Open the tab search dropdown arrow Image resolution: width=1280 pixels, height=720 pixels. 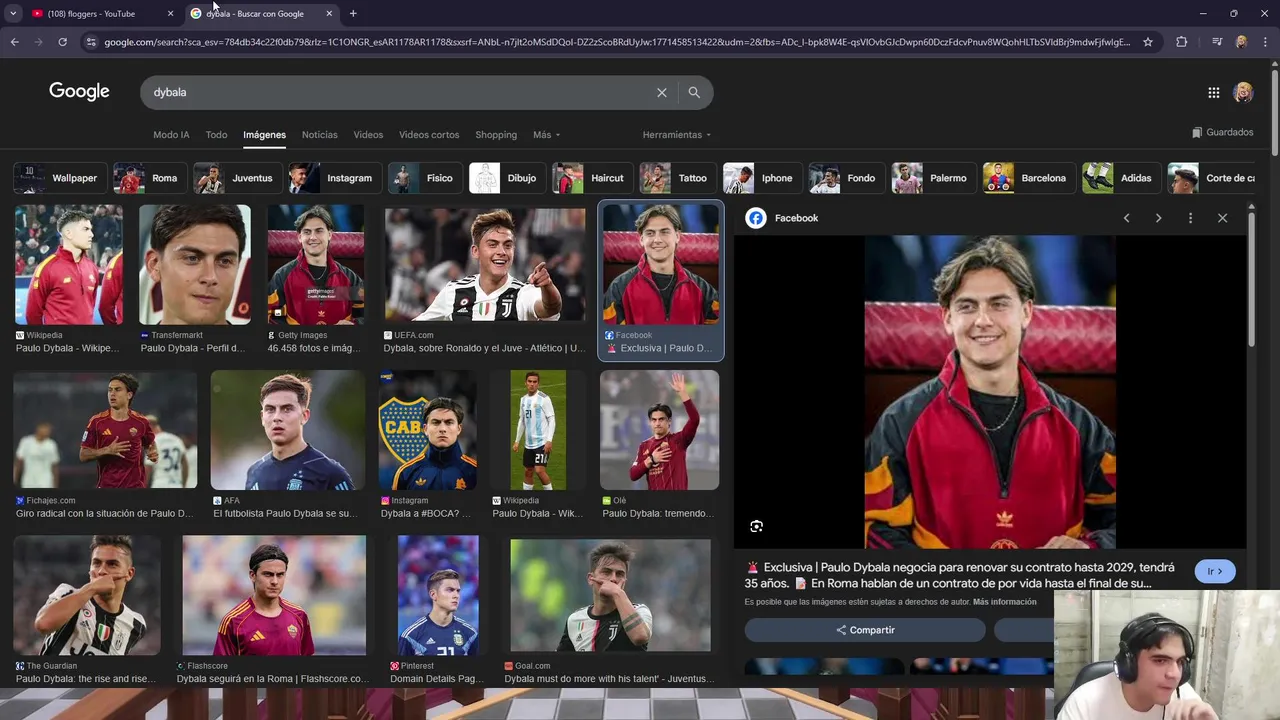13,14
